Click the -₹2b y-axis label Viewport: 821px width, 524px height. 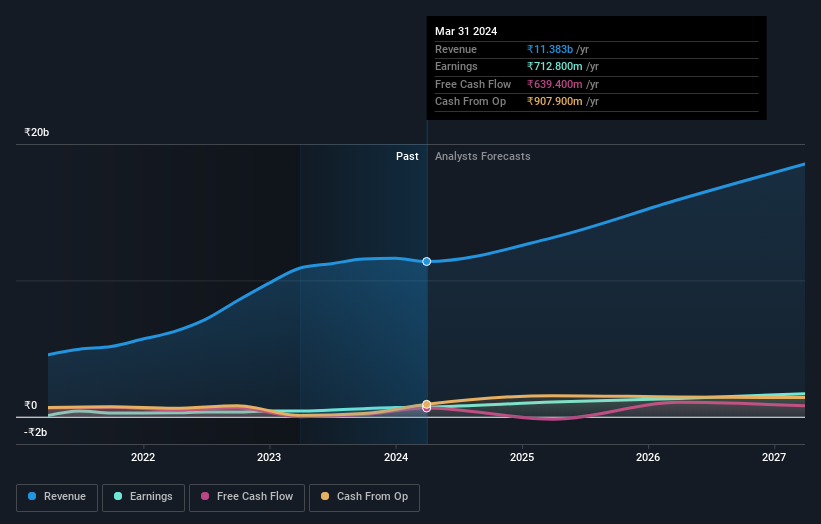[36, 432]
